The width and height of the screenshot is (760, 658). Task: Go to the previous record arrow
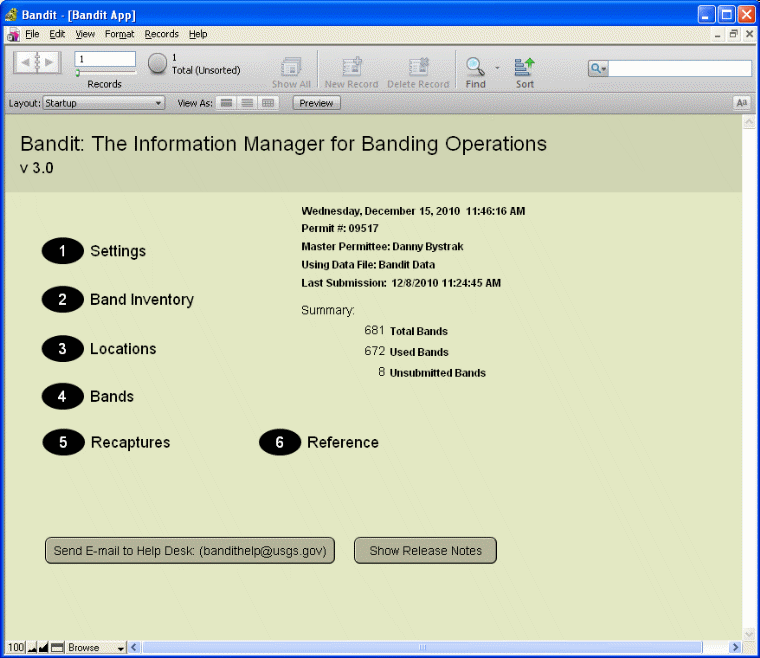(25, 63)
